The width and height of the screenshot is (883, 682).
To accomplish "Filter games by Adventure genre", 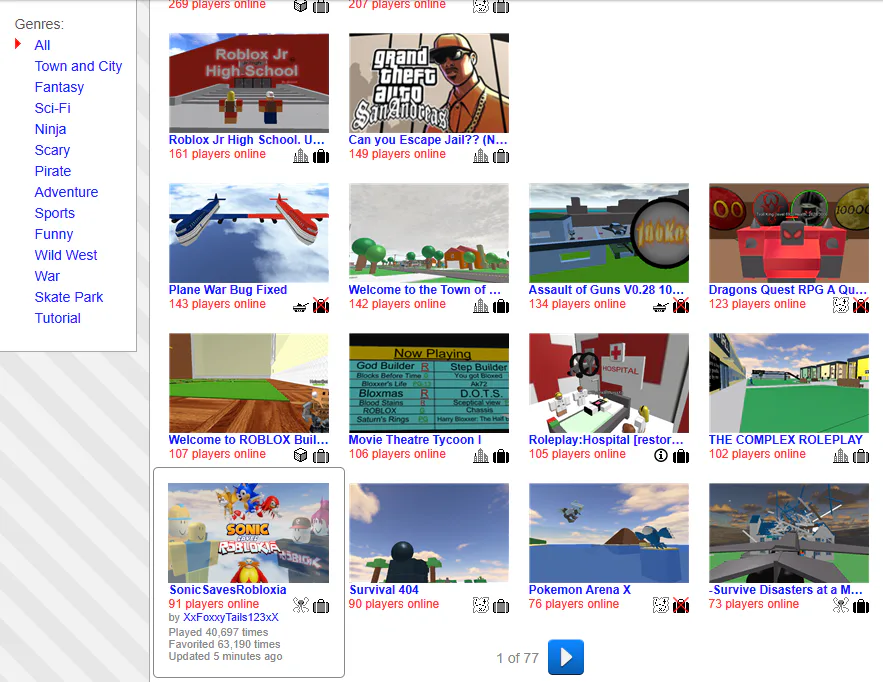I will (x=66, y=192).
